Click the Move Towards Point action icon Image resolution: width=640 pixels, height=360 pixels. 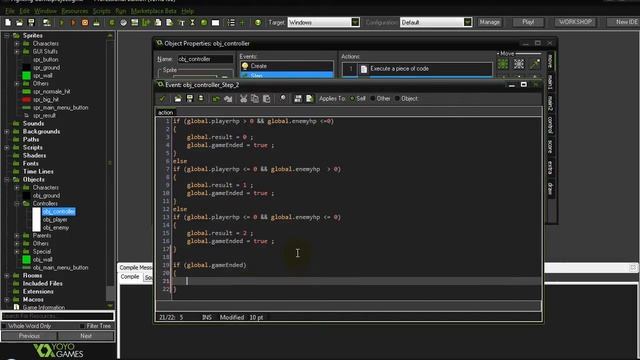(535, 64)
